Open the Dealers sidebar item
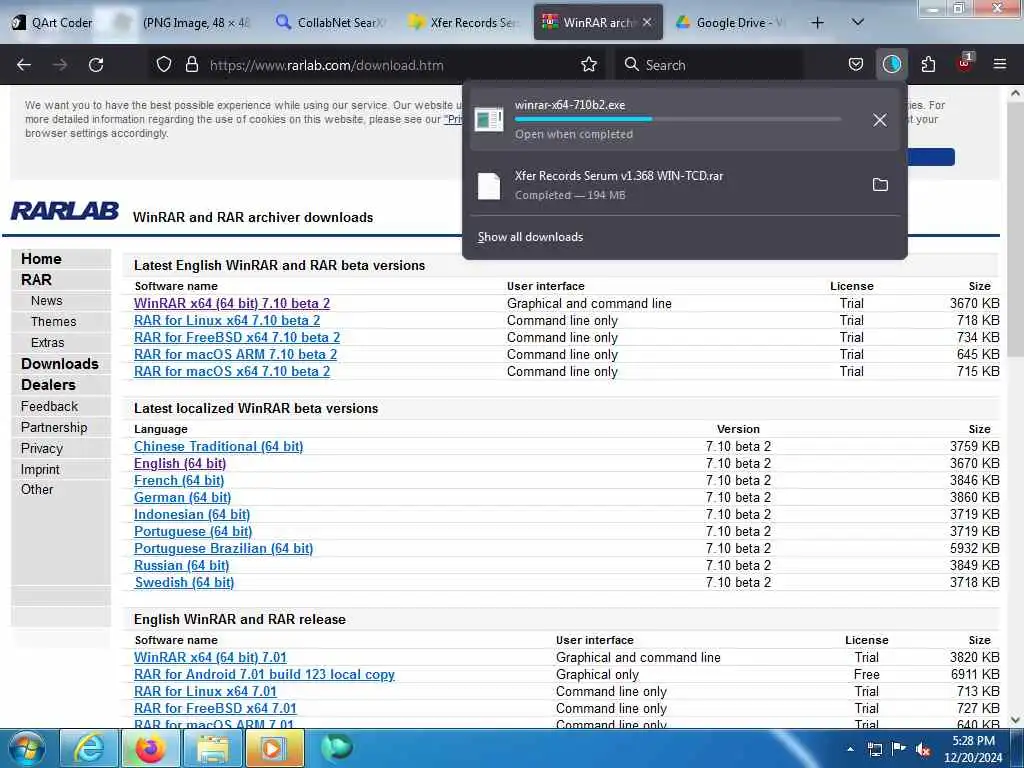1024x768 pixels. tap(48, 385)
